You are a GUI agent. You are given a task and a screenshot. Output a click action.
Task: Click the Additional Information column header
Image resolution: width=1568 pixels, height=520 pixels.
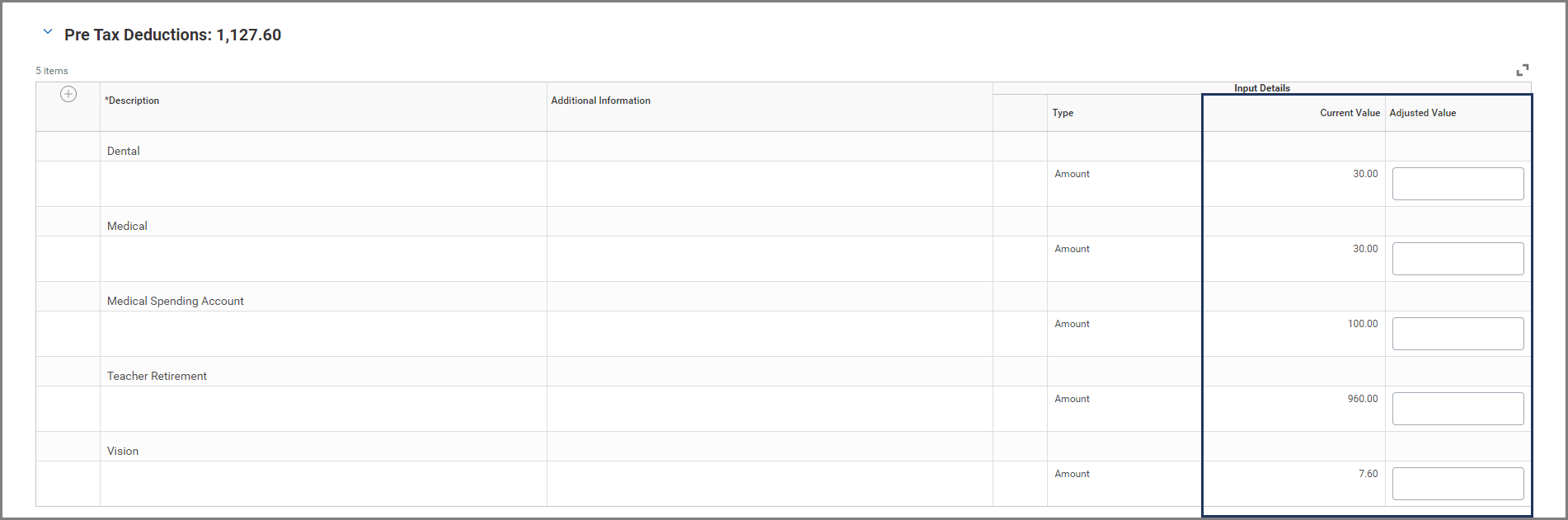coord(600,101)
